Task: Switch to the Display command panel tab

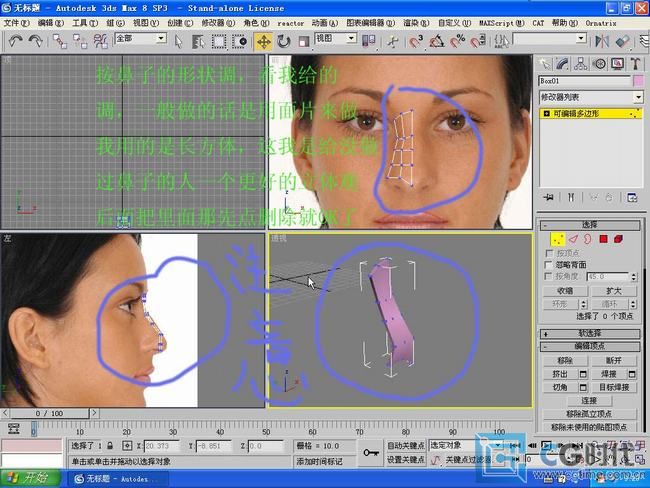Action: [x=617, y=64]
